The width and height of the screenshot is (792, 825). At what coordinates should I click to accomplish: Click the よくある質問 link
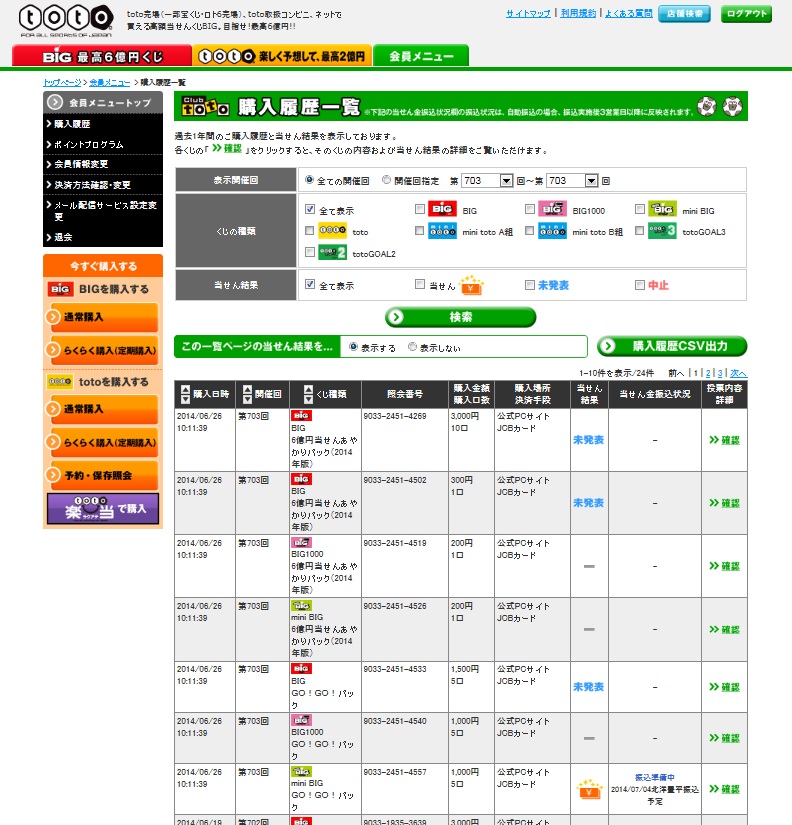click(628, 13)
